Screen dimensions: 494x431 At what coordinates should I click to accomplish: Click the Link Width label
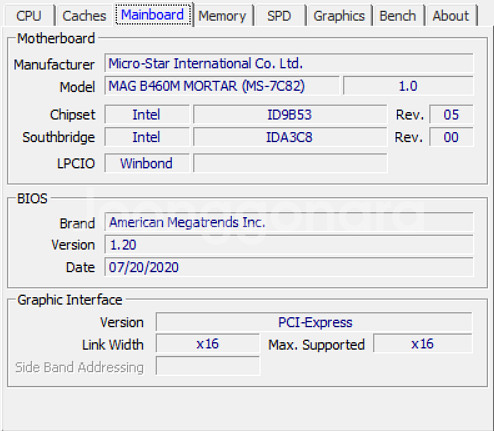[x=113, y=345]
